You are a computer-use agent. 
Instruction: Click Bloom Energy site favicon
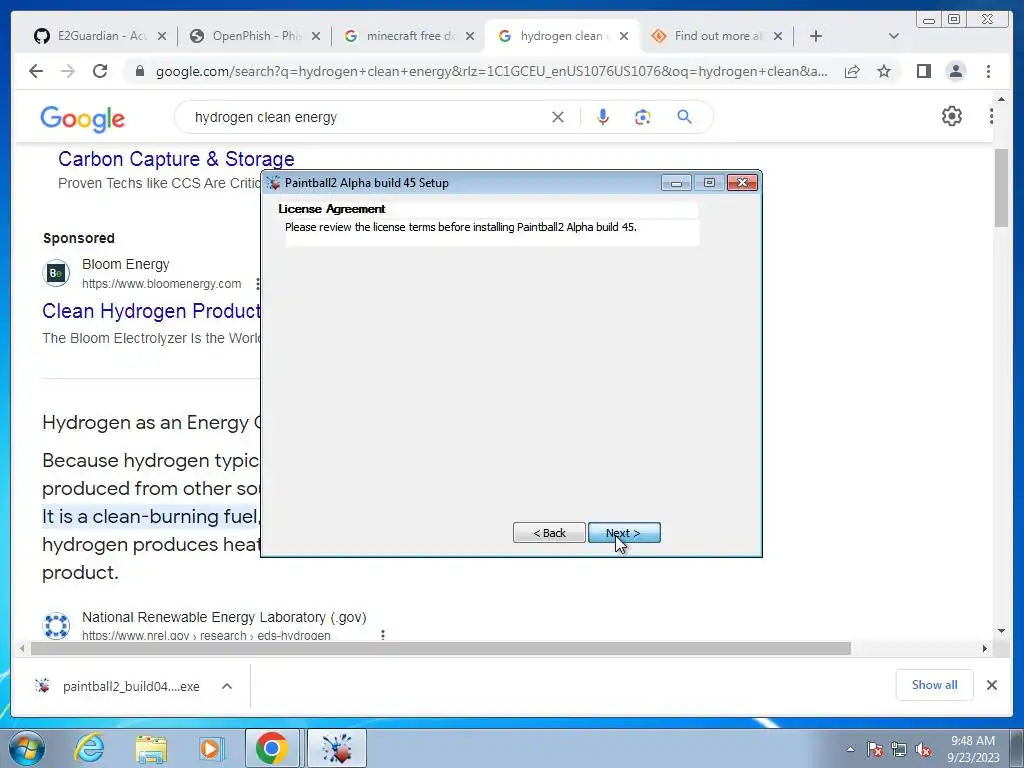tap(56, 273)
